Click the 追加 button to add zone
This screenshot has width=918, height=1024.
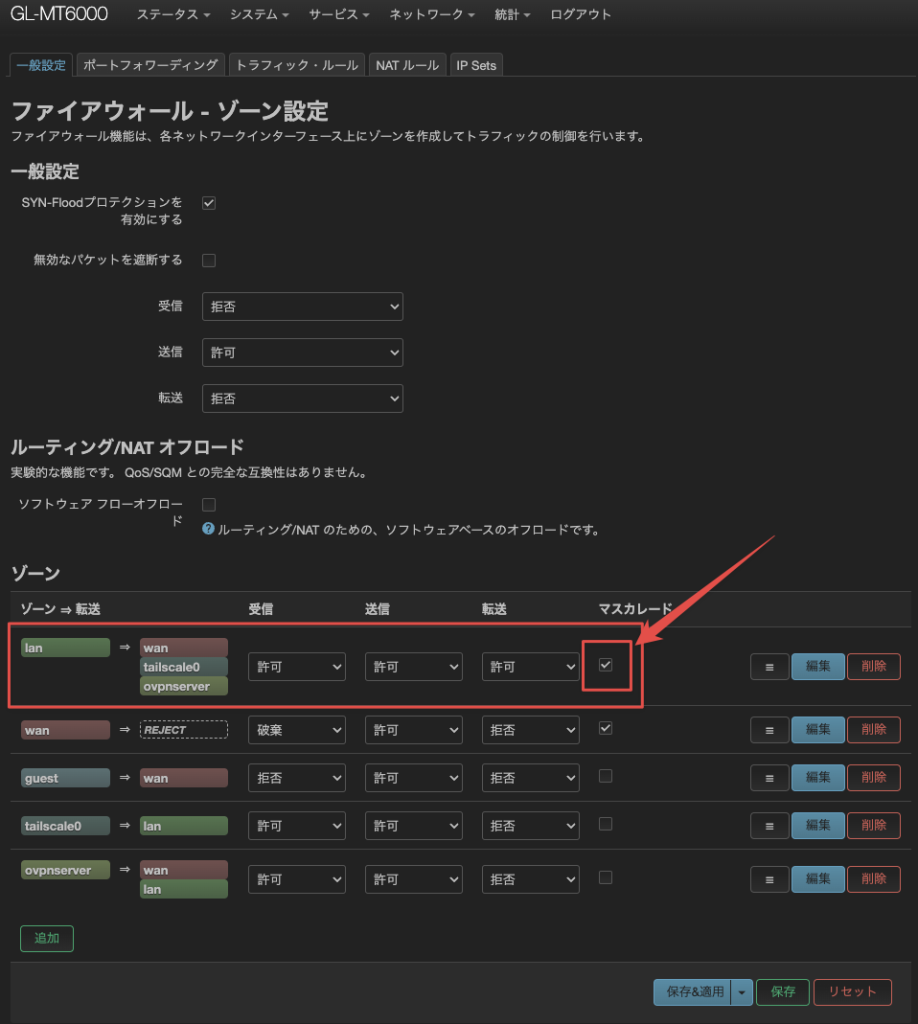pyautogui.click(x=46, y=939)
